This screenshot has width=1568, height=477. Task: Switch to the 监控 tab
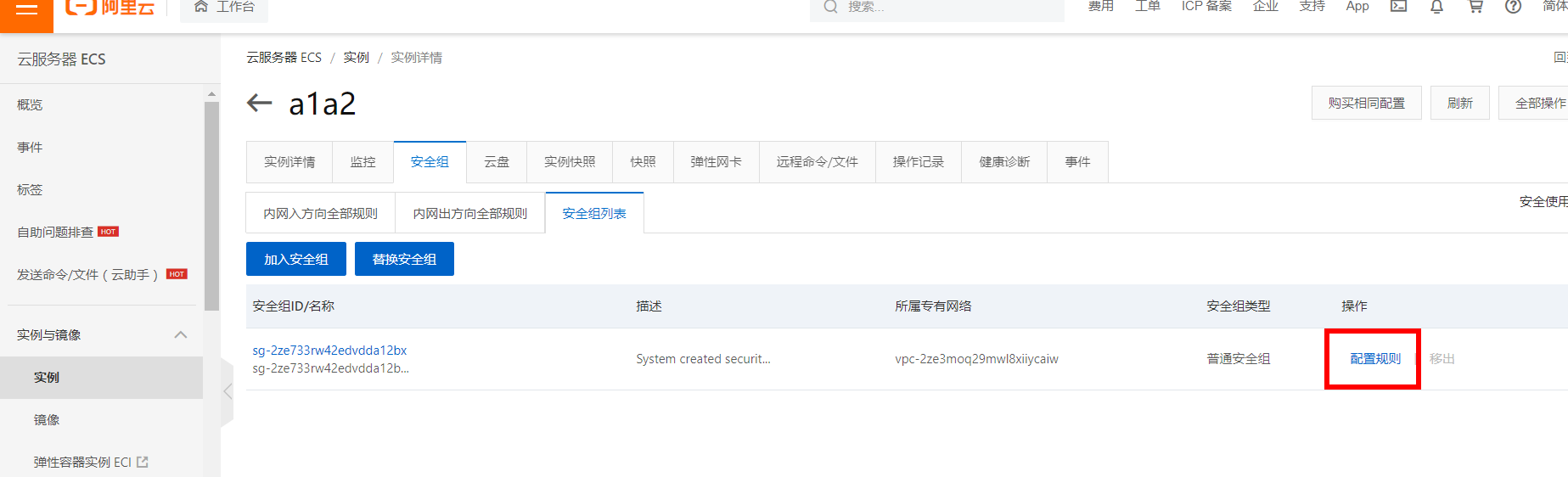(x=362, y=162)
